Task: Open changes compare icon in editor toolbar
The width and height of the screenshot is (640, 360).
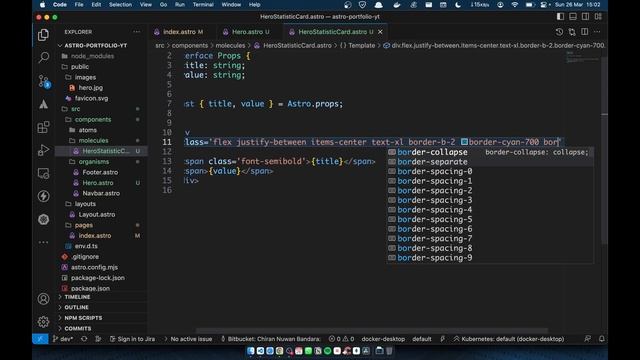Action: click(x=572, y=32)
